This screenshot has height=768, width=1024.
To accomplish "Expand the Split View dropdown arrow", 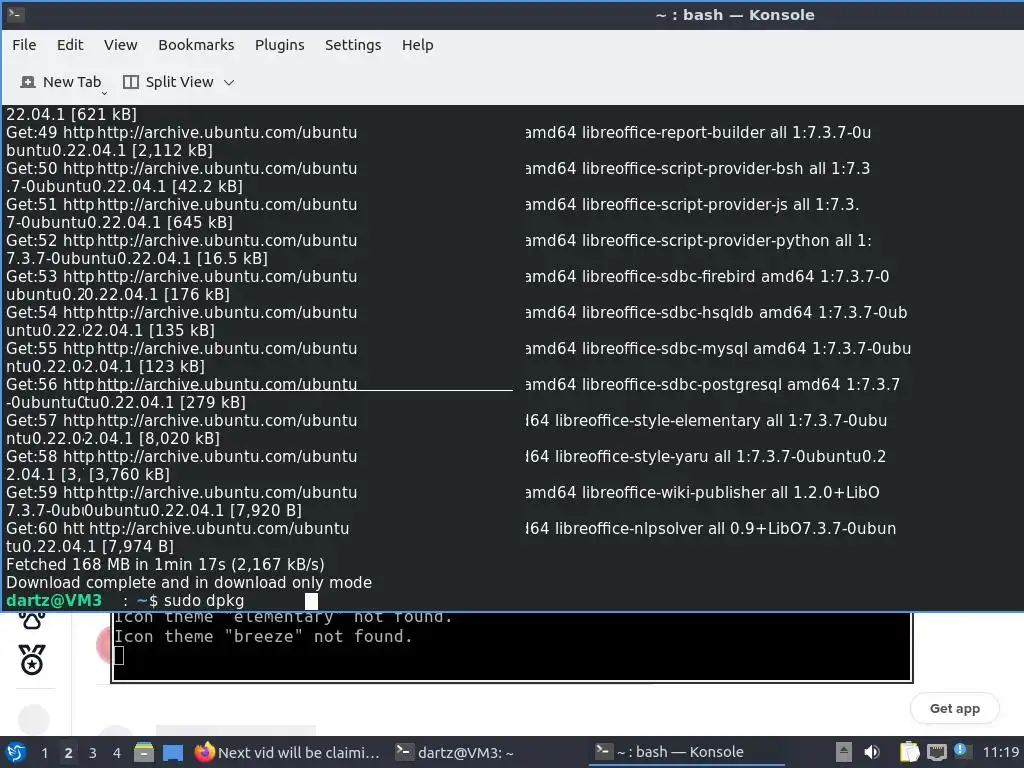I will [229, 82].
